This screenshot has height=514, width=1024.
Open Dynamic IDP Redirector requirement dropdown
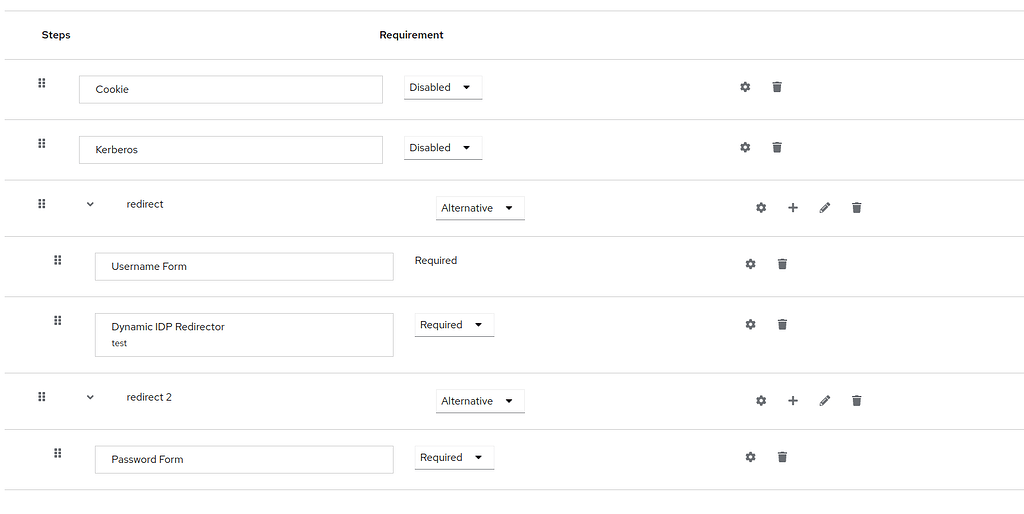click(x=454, y=325)
